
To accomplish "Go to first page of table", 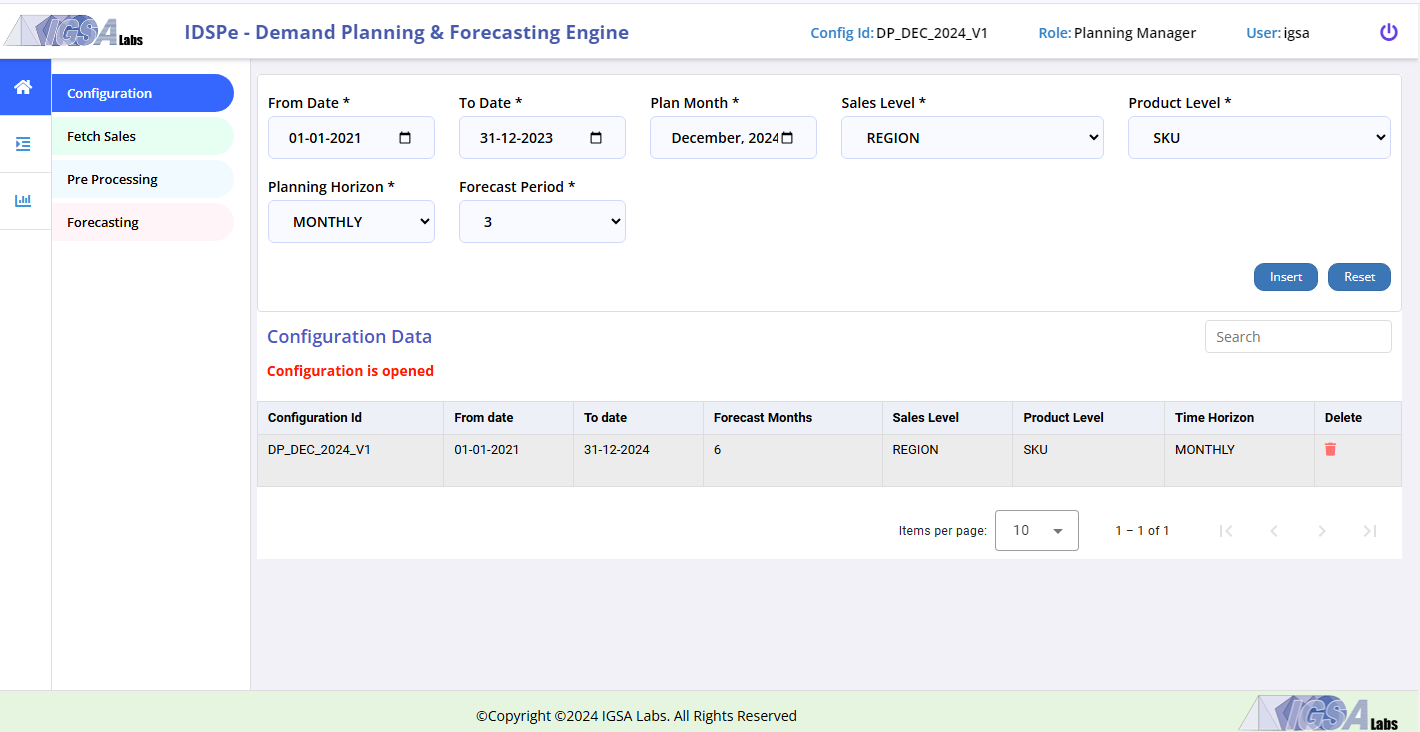I will (x=1226, y=531).
